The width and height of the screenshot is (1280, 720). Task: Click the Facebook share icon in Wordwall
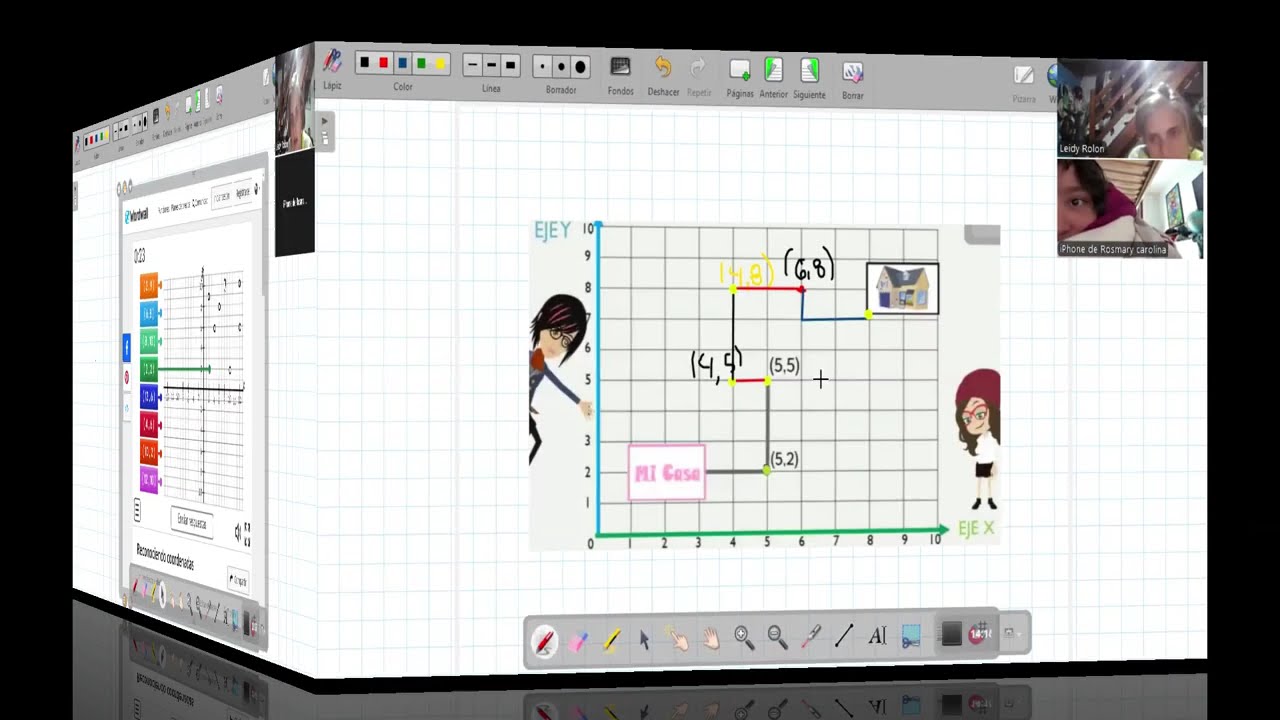[x=127, y=348]
